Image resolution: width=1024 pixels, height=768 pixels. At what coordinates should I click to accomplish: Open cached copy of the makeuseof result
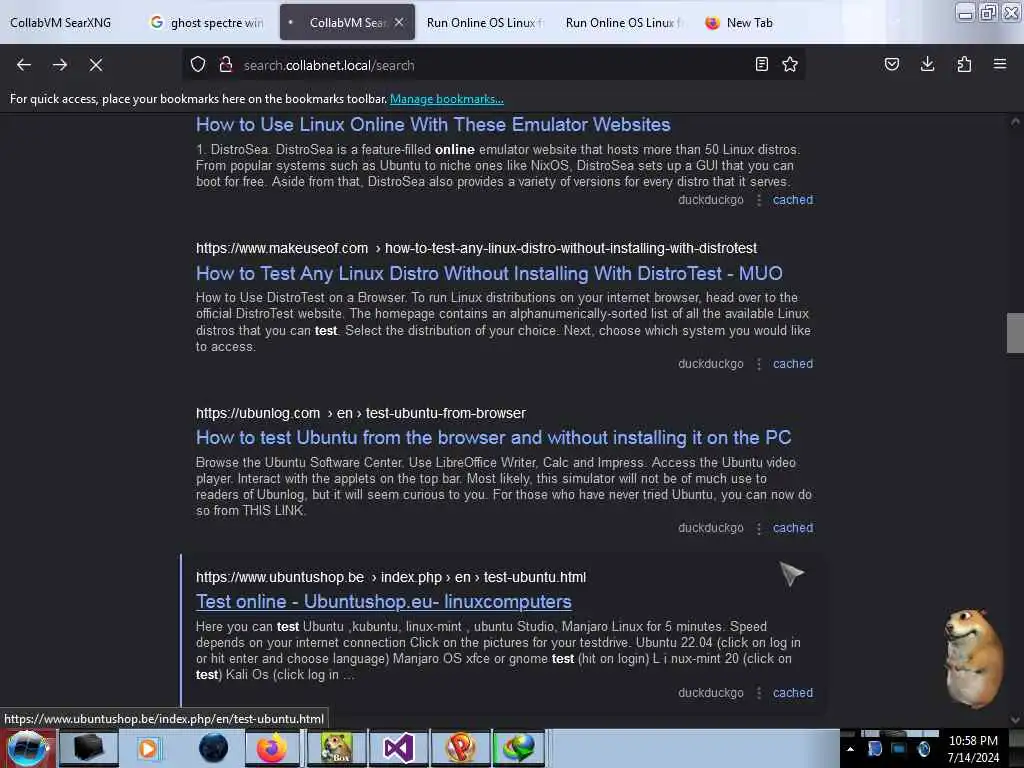[793, 364]
